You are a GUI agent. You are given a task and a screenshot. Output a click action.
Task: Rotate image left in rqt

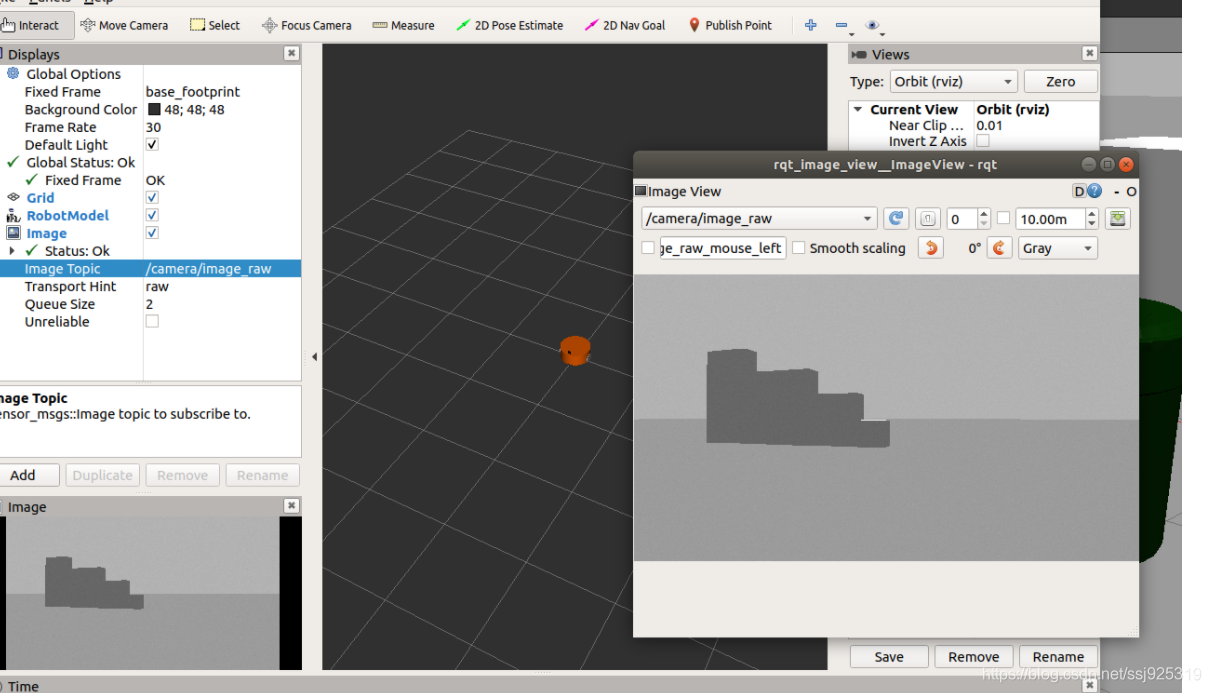coord(931,248)
